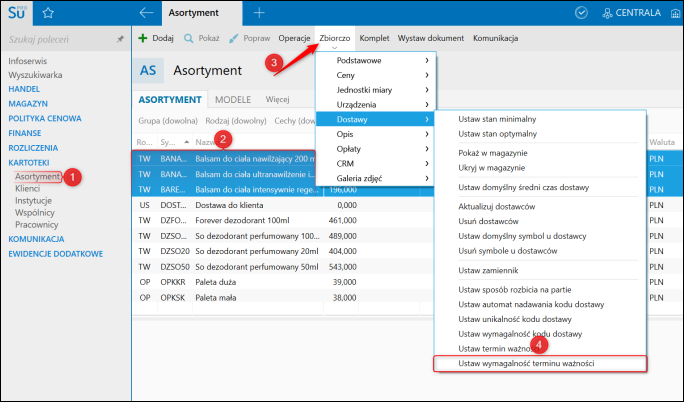Choose Ustaw zamiennik
Screen dimensions: 684x402
(488, 270)
